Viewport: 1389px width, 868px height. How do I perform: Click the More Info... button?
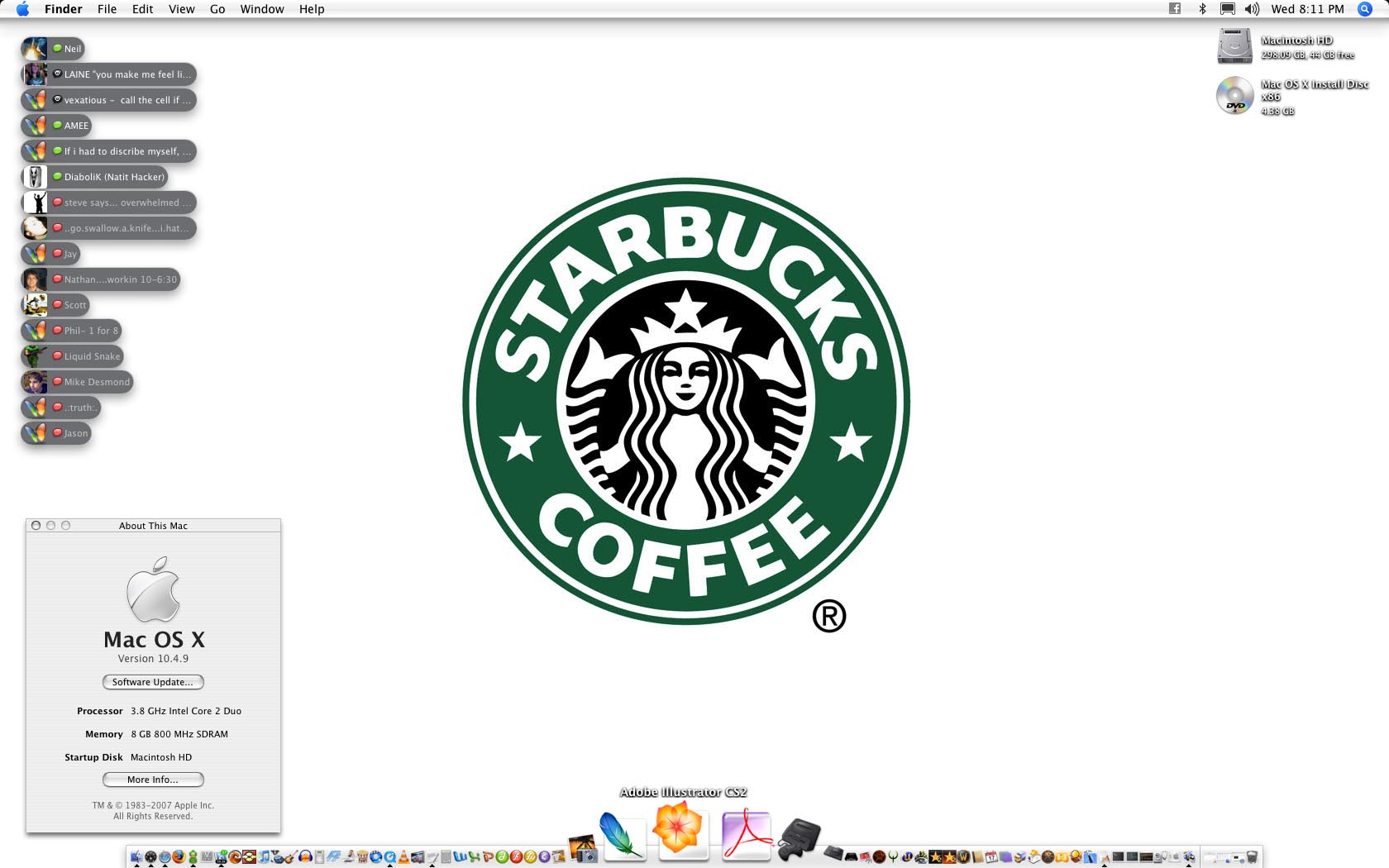[153, 780]
